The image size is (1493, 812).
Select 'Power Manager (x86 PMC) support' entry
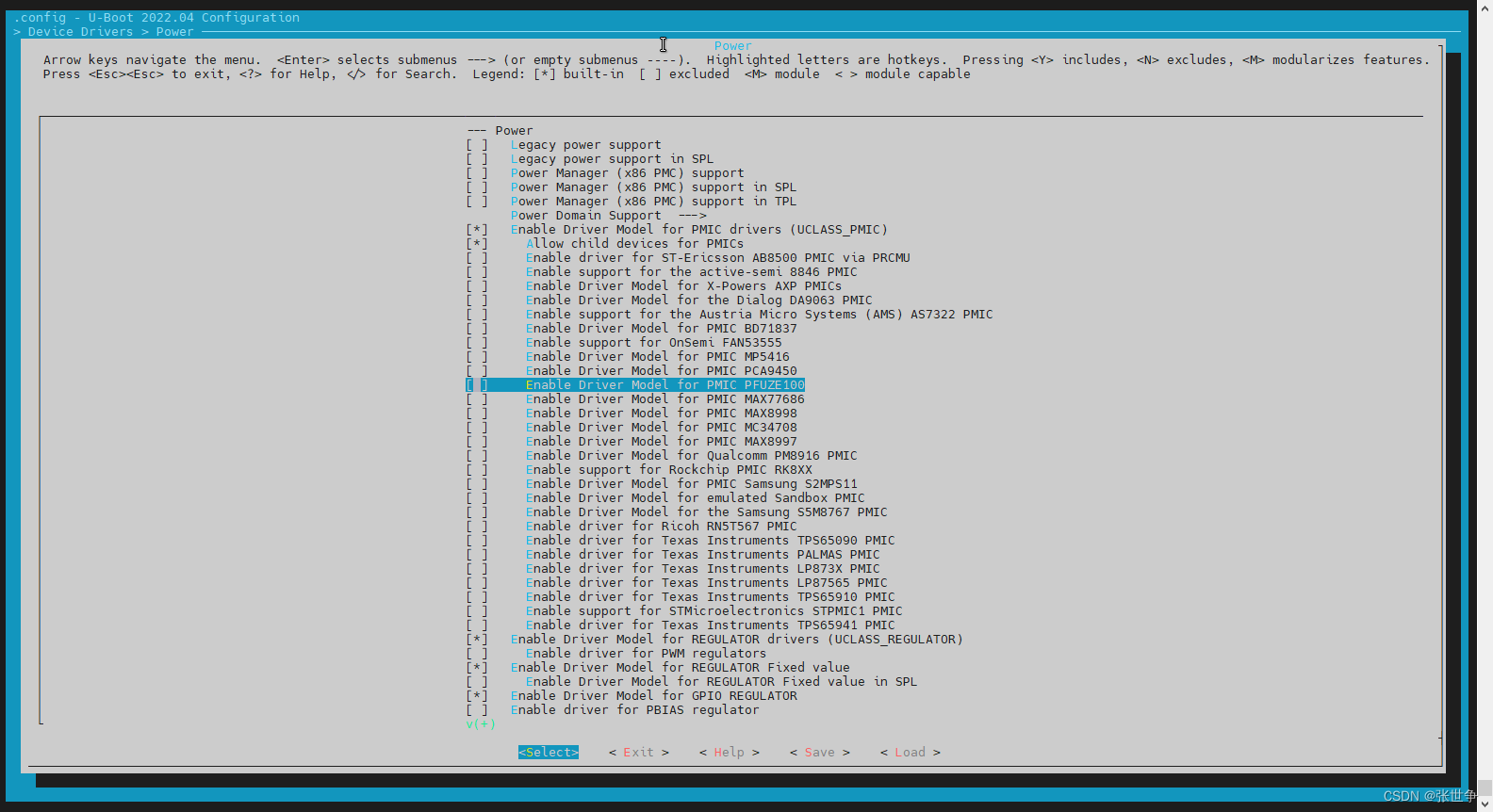(627, 173)
